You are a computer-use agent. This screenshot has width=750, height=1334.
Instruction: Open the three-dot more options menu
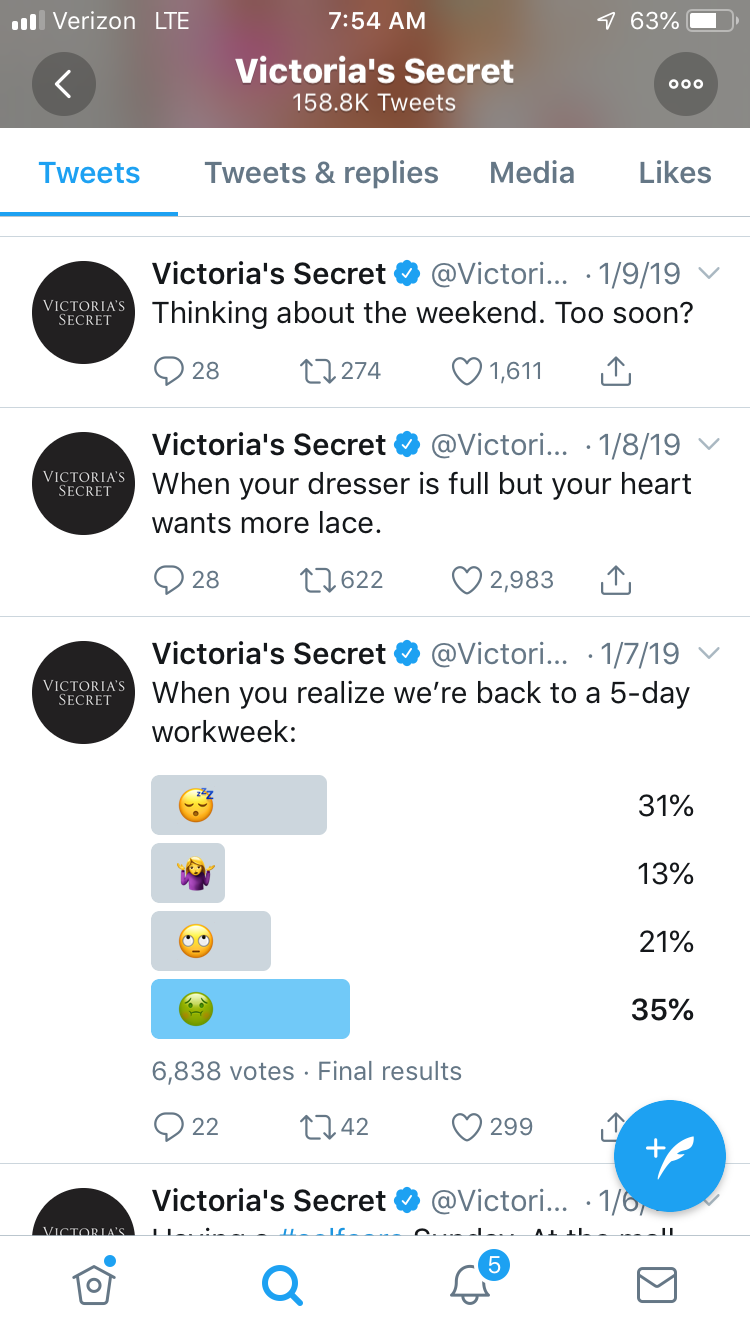click(686, 84)
